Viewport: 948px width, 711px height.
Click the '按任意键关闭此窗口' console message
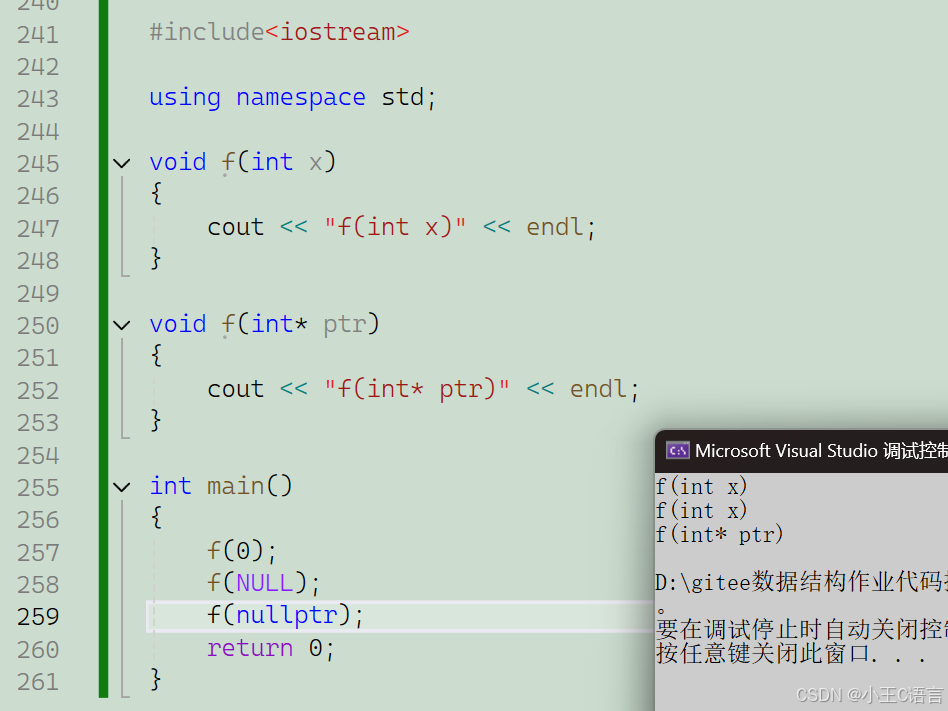pos(791,654)
